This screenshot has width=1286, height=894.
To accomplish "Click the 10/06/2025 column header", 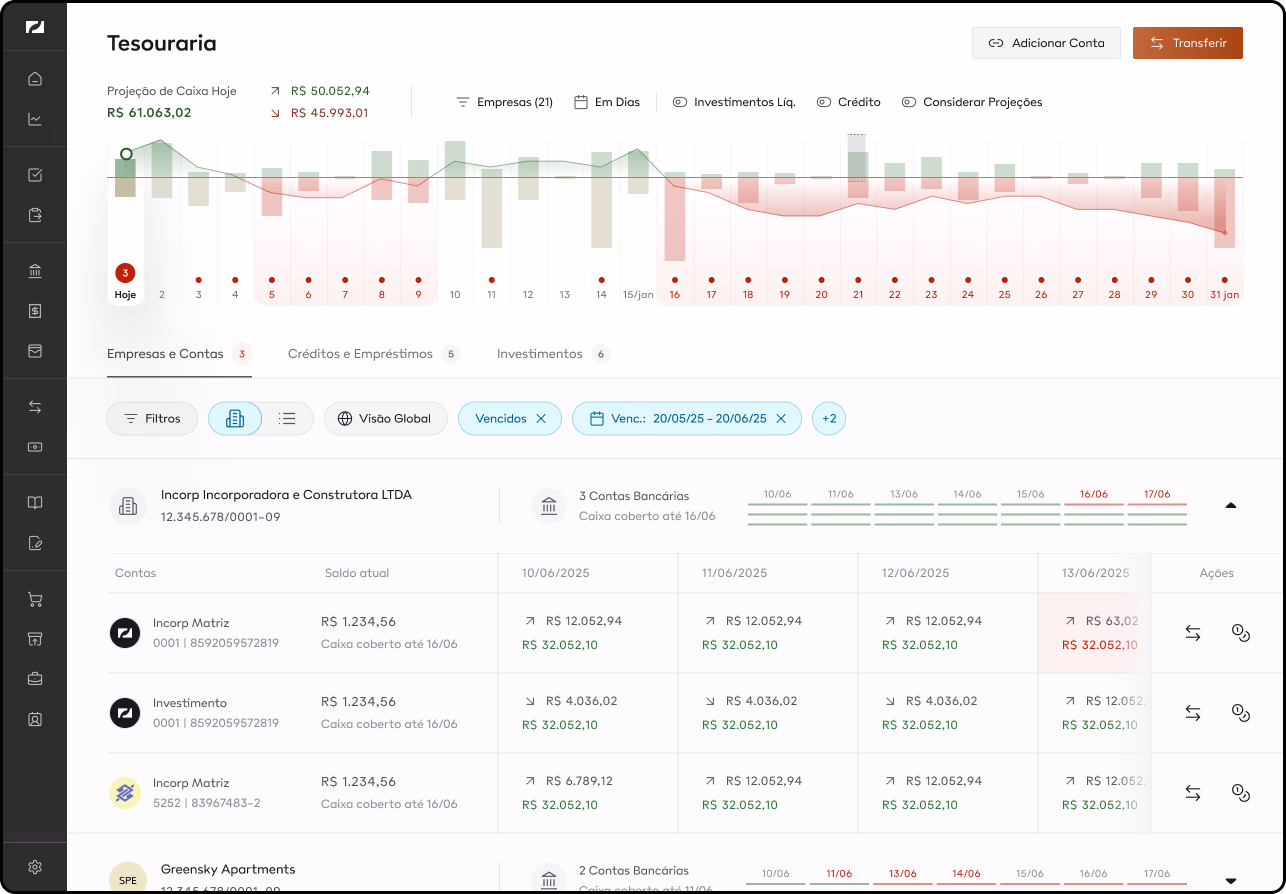I will [555, 573].
